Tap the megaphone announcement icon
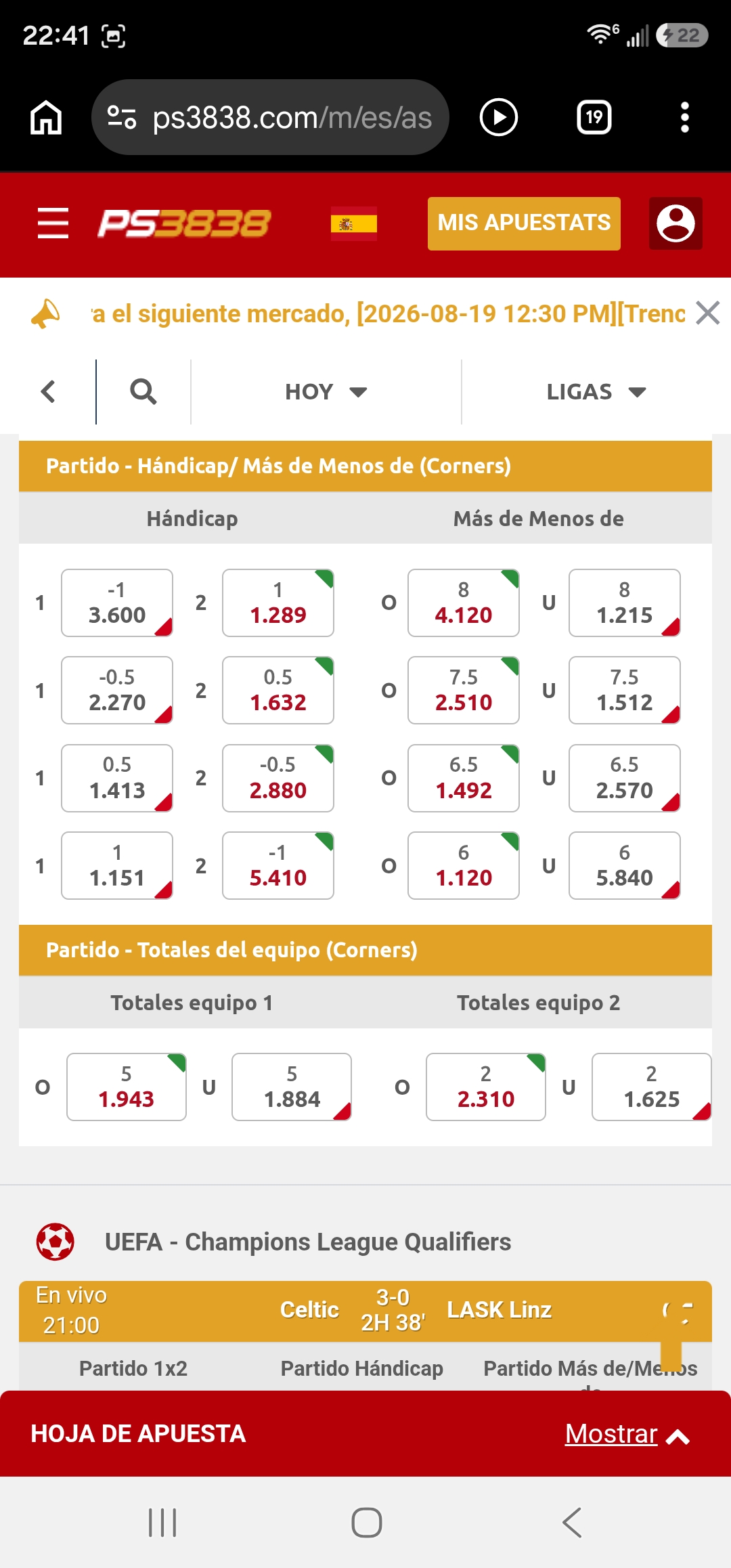Screen dimensions: 731x1568 (46, 313)
